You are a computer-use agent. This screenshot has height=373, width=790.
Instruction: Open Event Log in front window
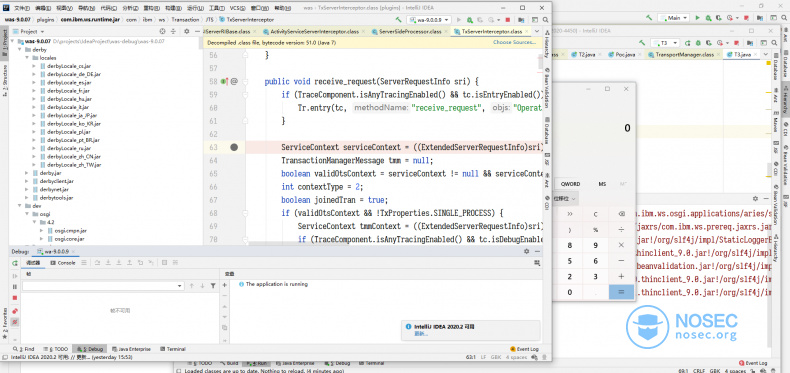[x=524, y=349]
